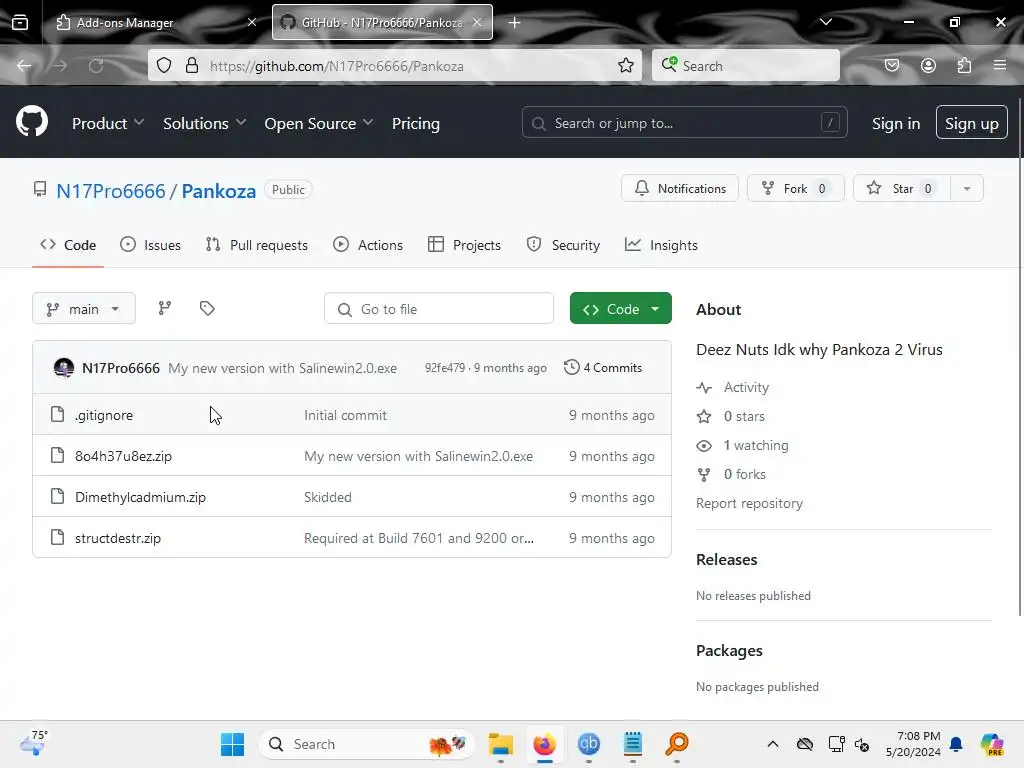Open the main branch dropdown
This screenshot has height=768, width=1024.
[x=84, y=308]
